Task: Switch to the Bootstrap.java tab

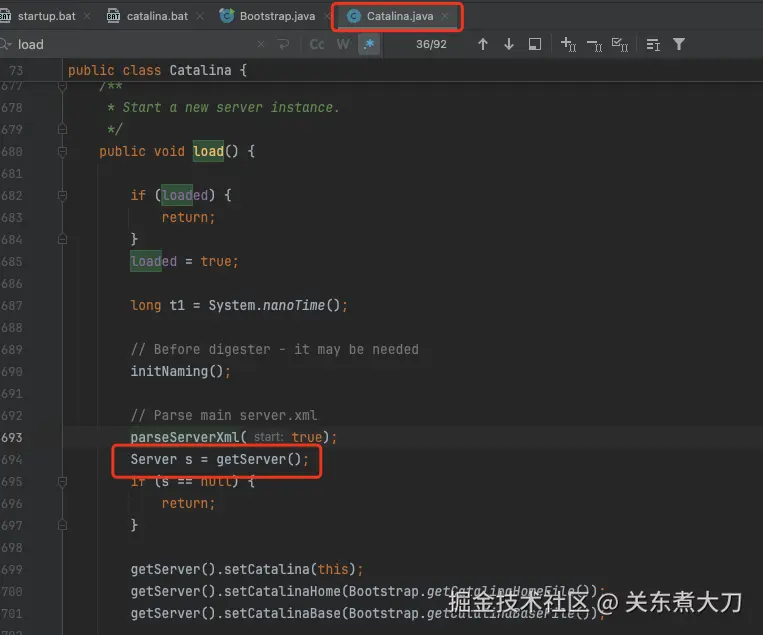Action: pos(277,16)
